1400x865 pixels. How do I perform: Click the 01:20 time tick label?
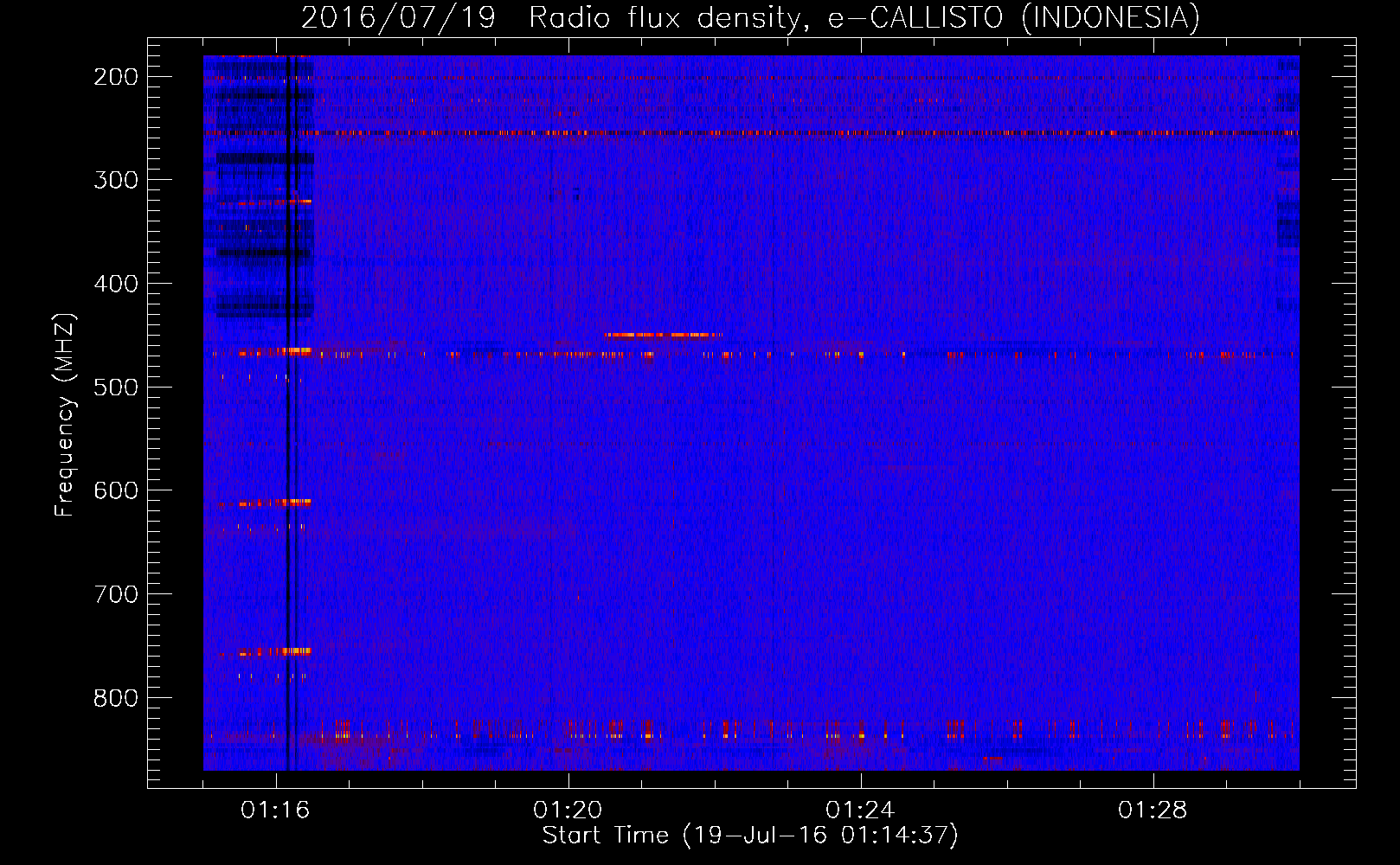pyautogui.click(x=568, y=811)
